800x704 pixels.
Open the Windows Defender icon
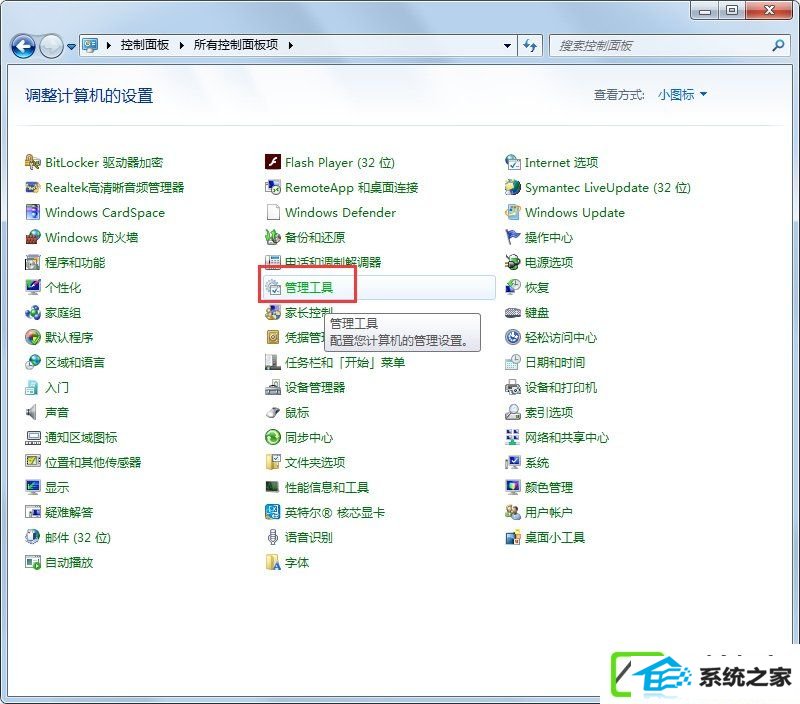pyautogui.click(x=273, y=212)
